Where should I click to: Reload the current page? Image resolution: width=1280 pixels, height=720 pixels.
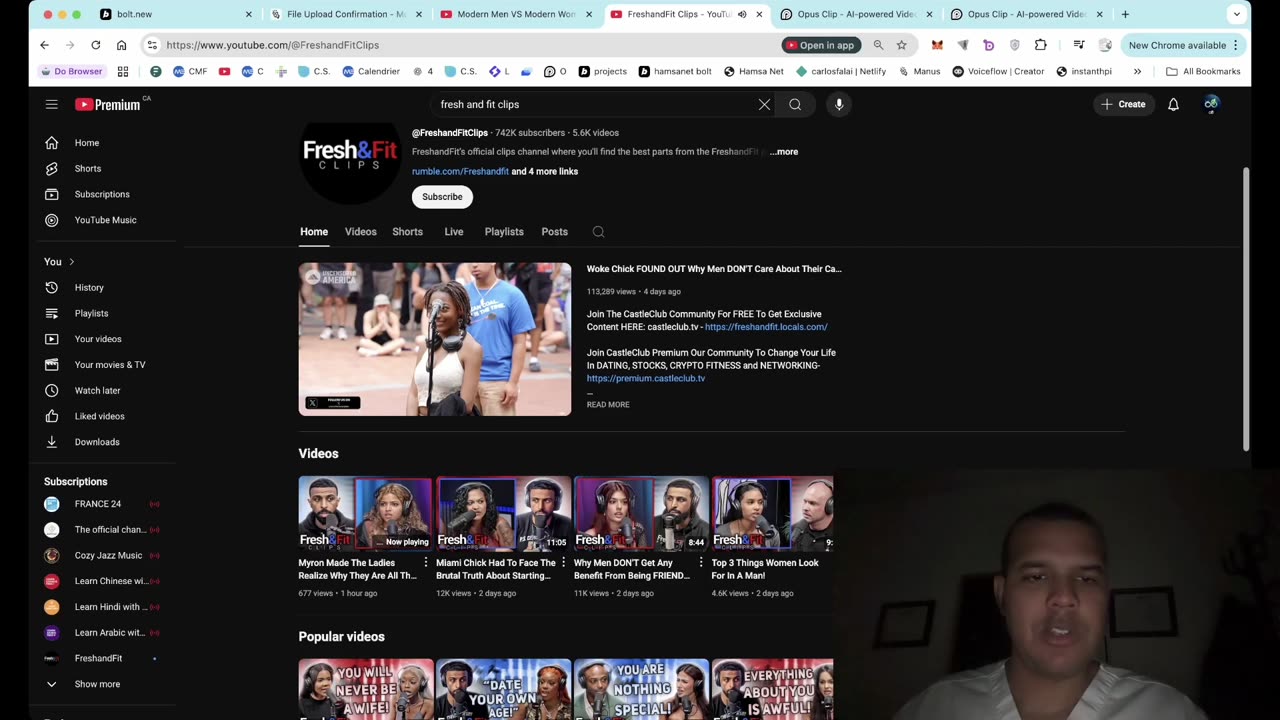pyautogui.click(x=95, y=45)
